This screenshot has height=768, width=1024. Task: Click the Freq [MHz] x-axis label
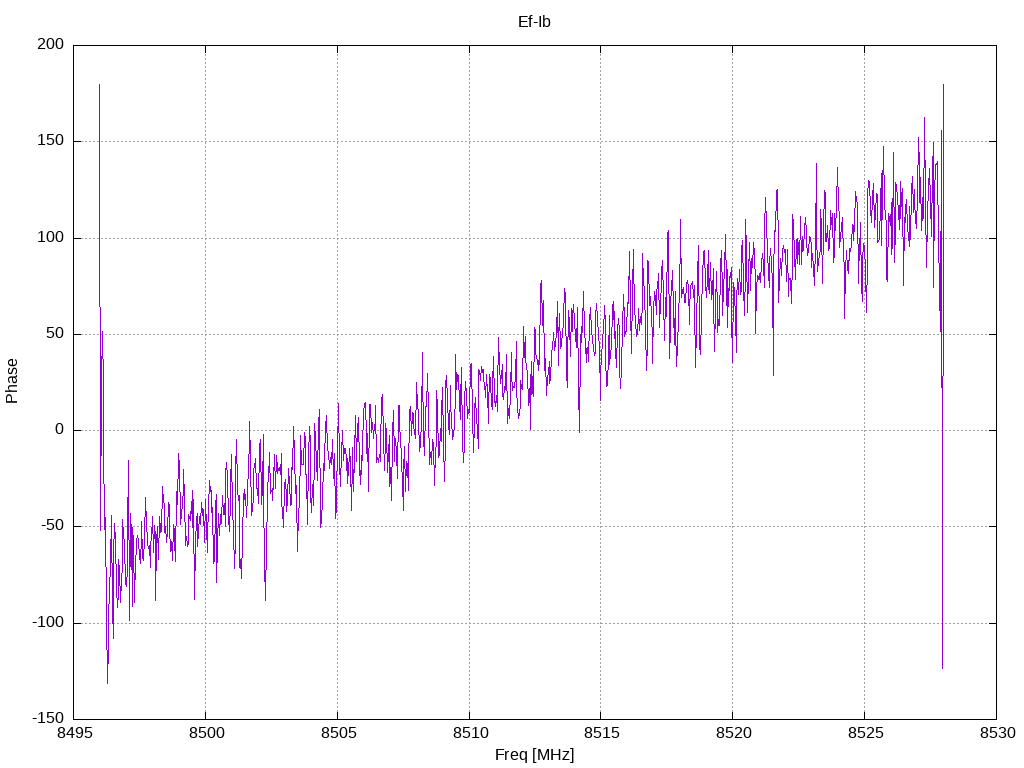tap(534, 755)
